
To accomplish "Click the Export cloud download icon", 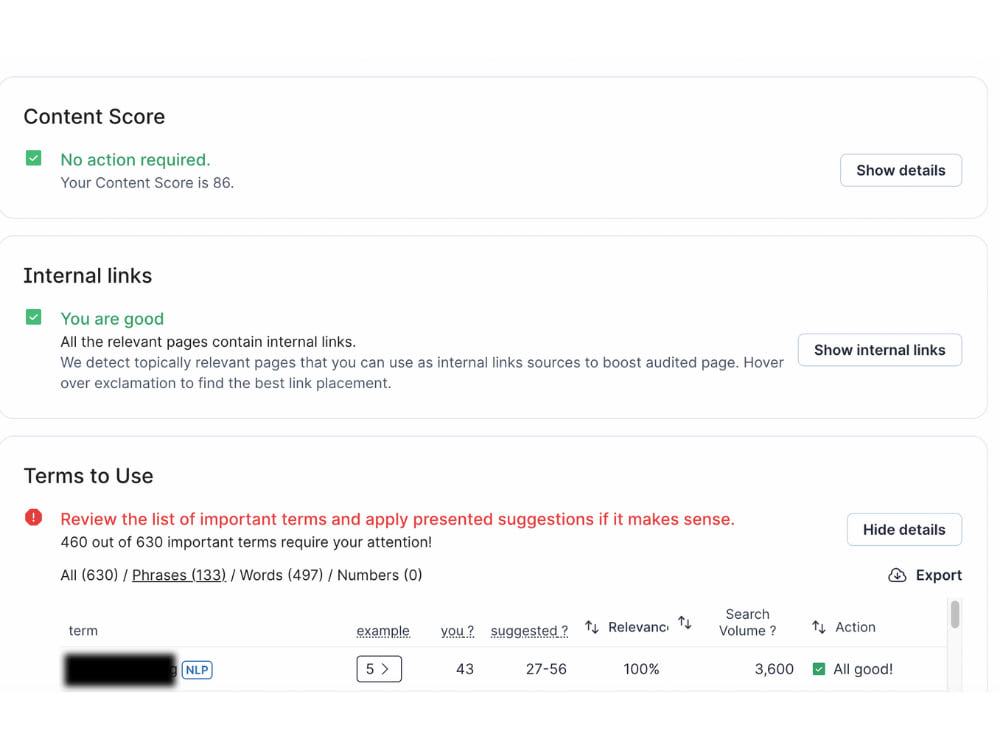I will tap(897, 575).
